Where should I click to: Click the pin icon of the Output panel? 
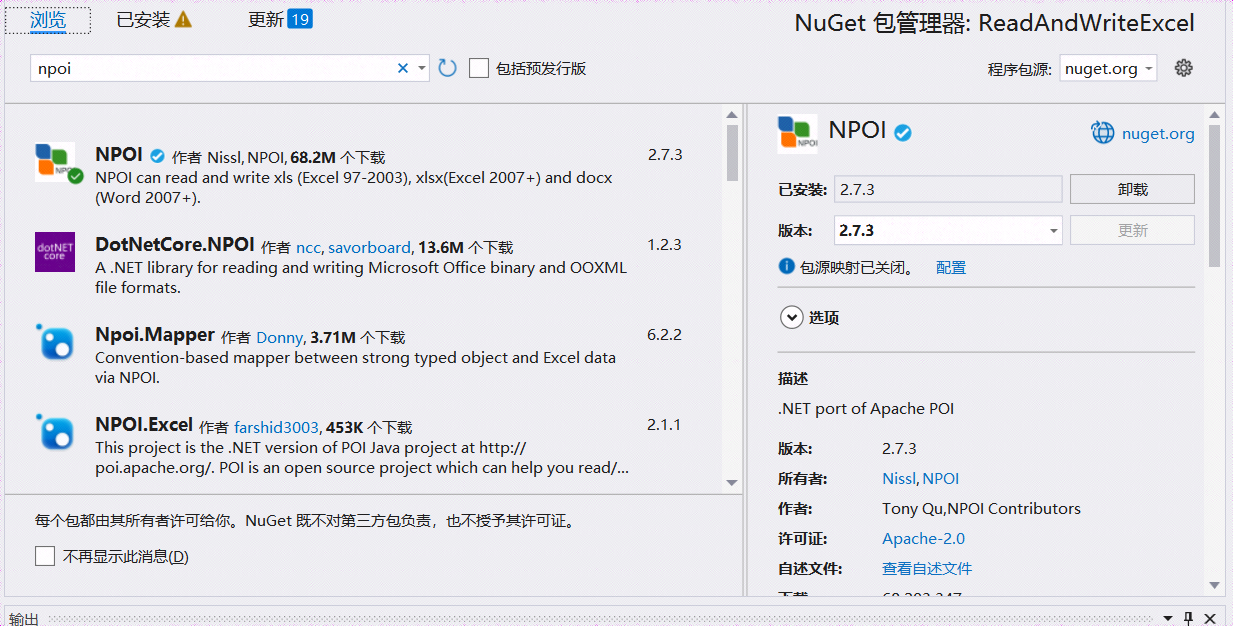pos(1189,618)
